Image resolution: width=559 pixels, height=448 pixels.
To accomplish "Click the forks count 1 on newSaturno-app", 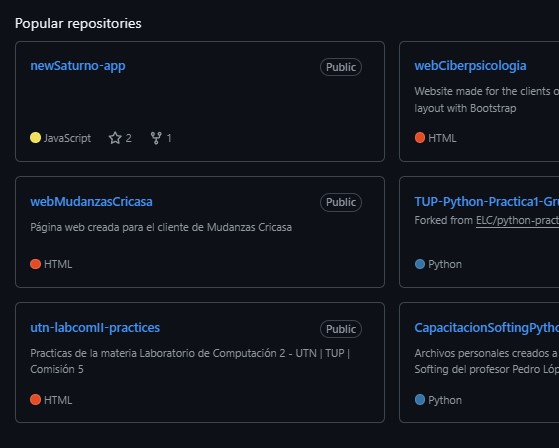I will [169, 138].
